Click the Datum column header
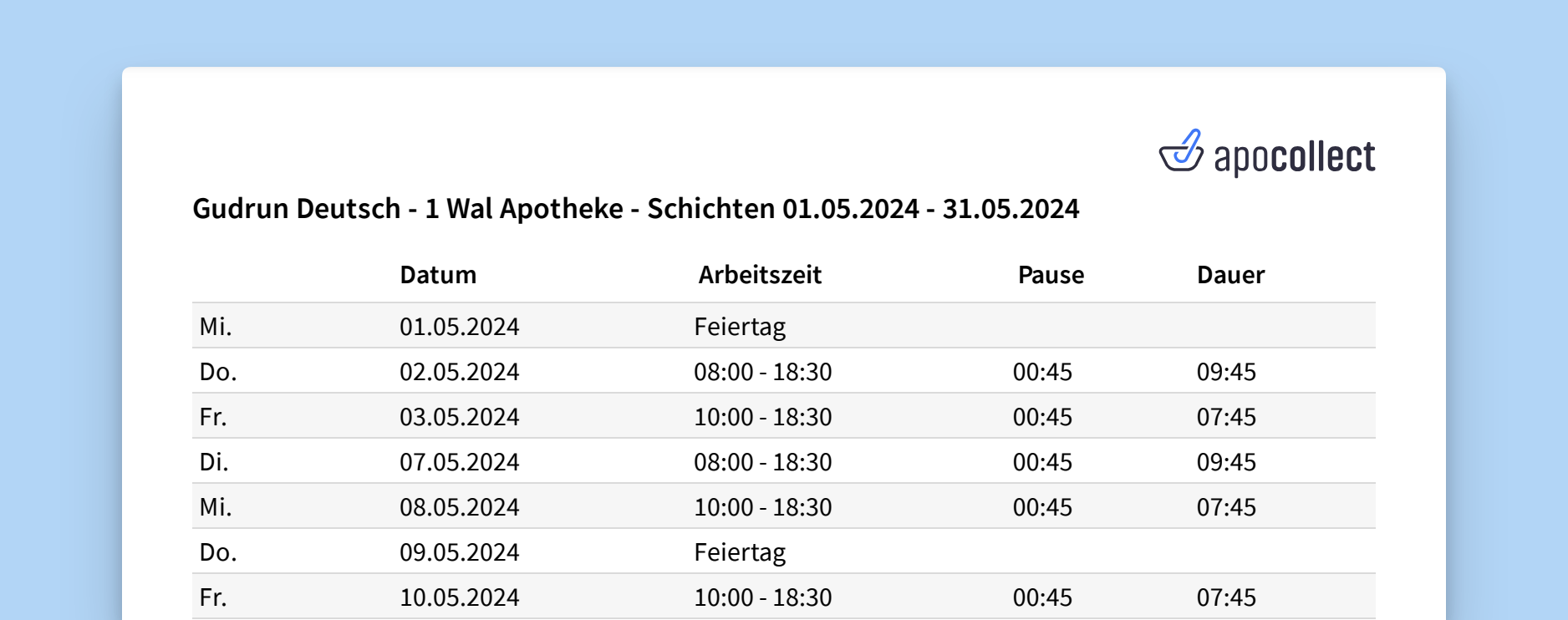1568x620 pixels. pos(438,275)
